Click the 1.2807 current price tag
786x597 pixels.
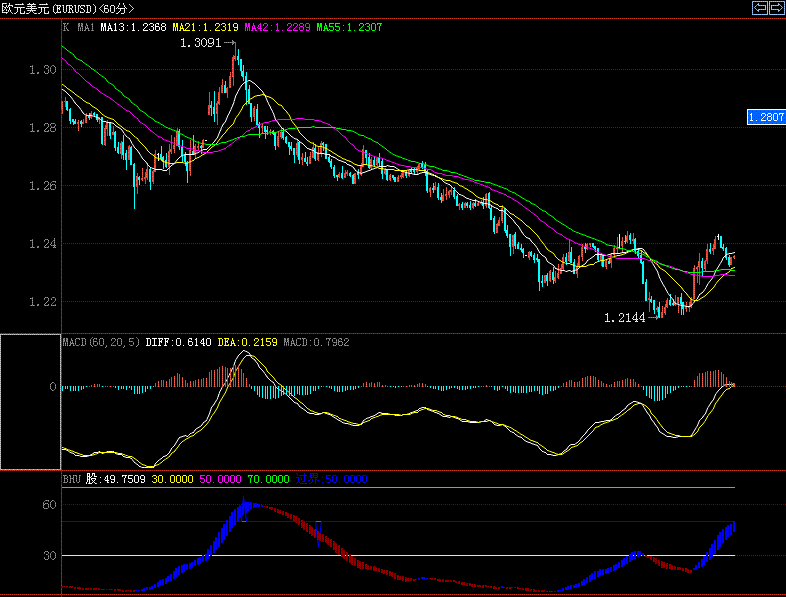(765, 117)
